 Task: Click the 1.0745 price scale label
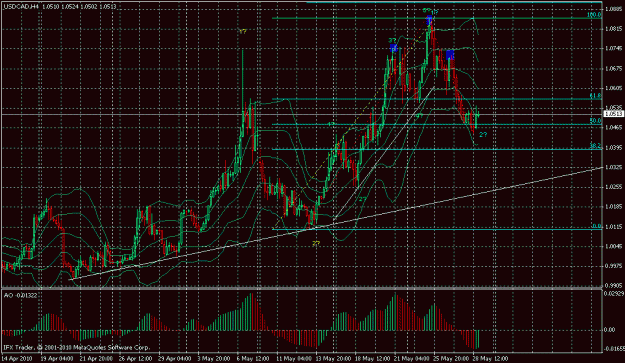613,49
